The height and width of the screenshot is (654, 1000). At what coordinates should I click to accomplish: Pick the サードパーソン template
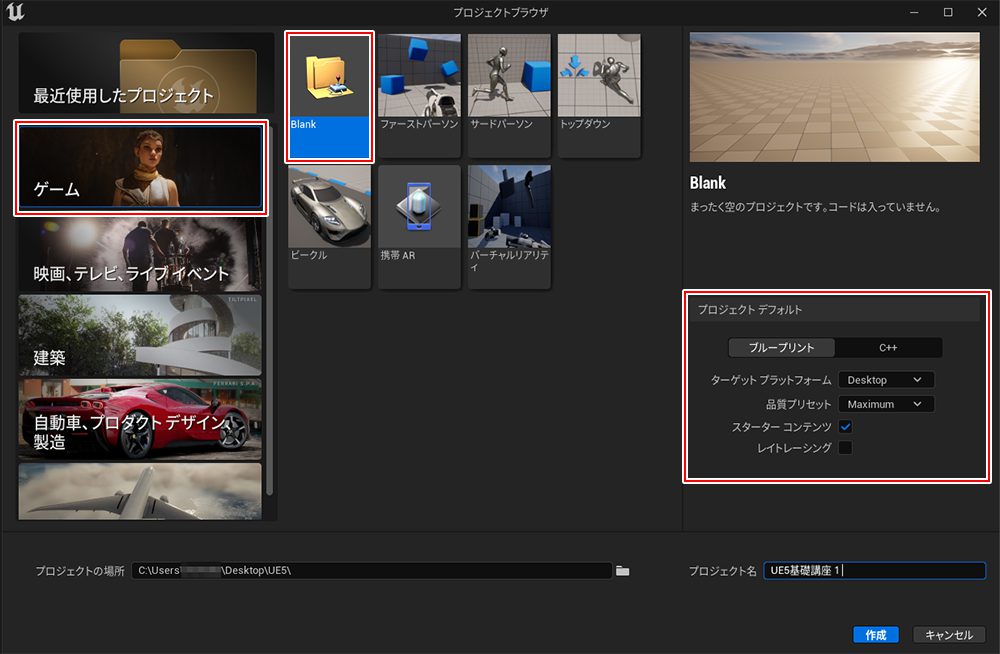click(x=509, y=96)
